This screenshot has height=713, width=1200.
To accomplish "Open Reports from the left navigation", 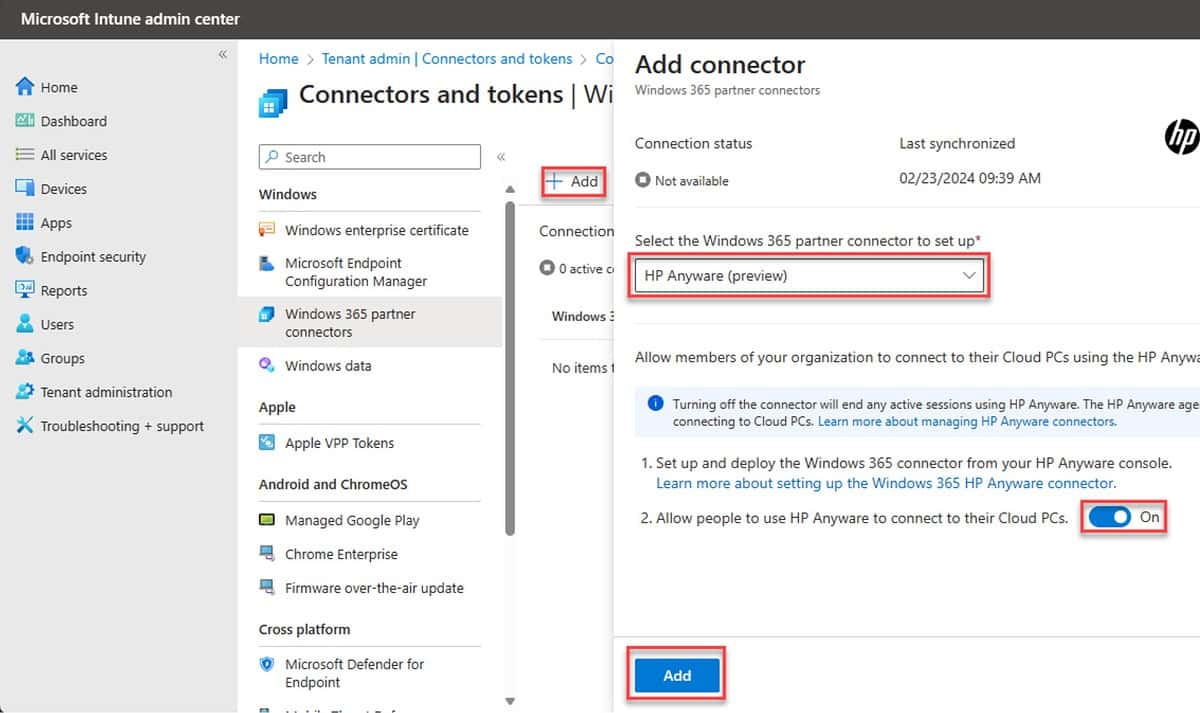I will pyautogui.click(x=25, y=290).
